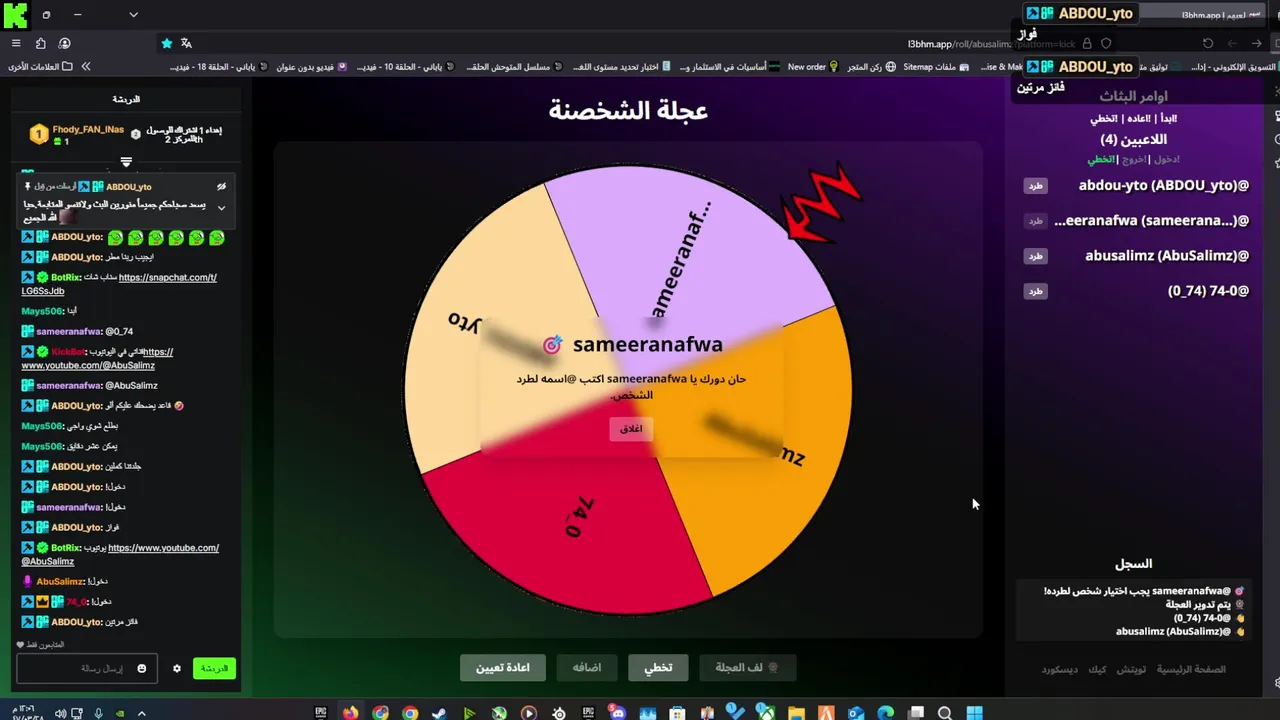Click the اعادة تعيين reset button
The width and height of the screenshot is (1280, 720).
502,667
